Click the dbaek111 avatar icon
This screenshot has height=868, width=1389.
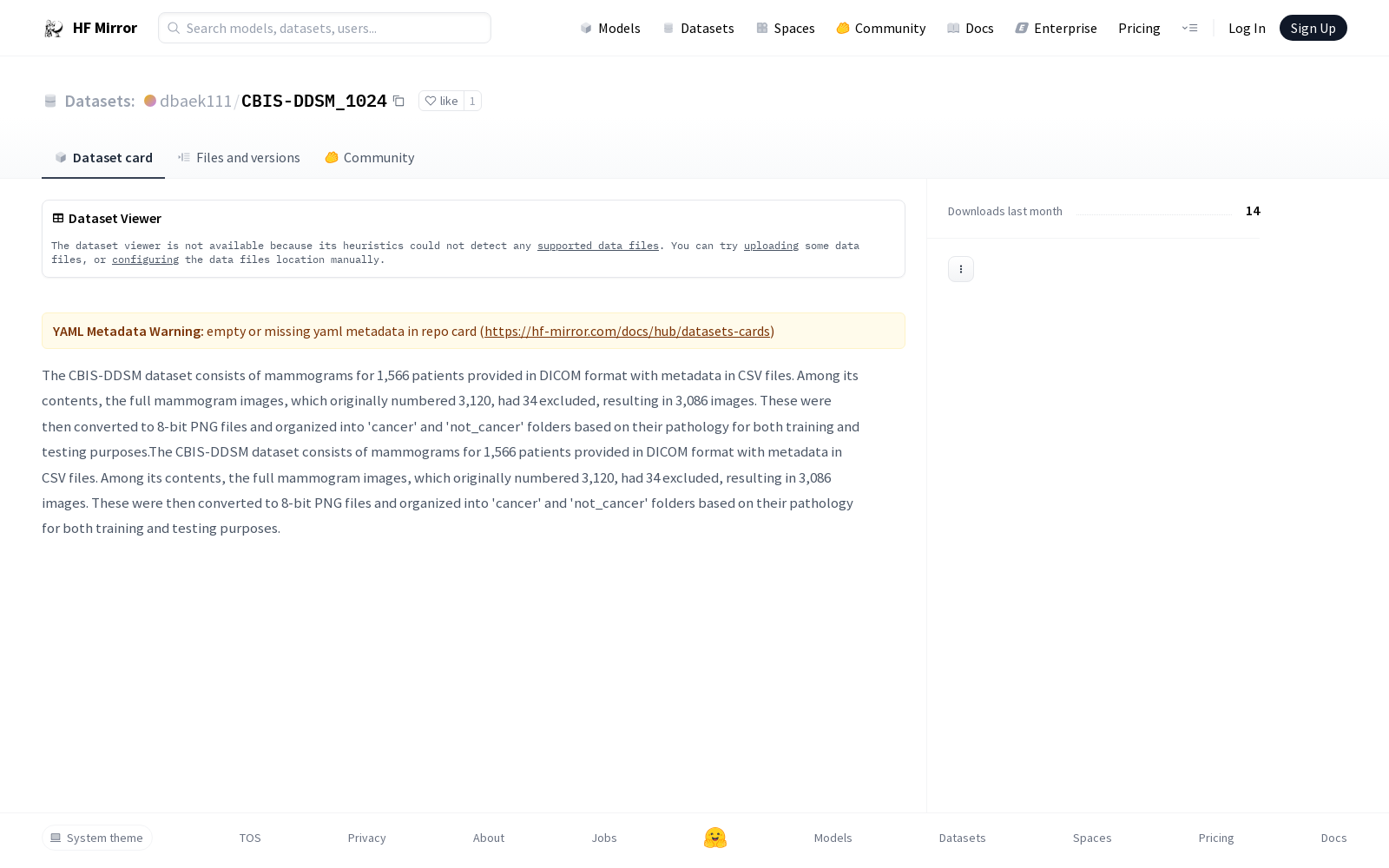[150, 101]
